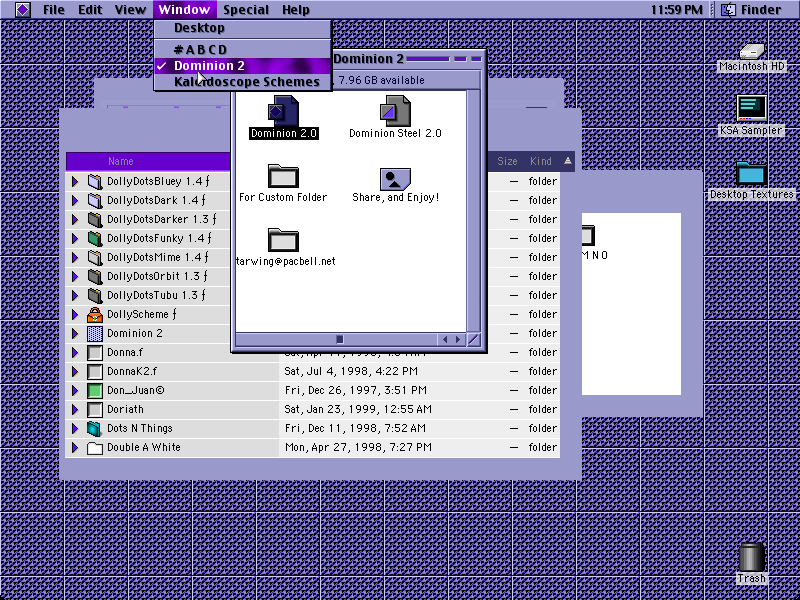Expand the DollyDotsFunky 1.4 ƒ disclosure triangle
The image size is (800, 600).
click(x=74, y=238)
